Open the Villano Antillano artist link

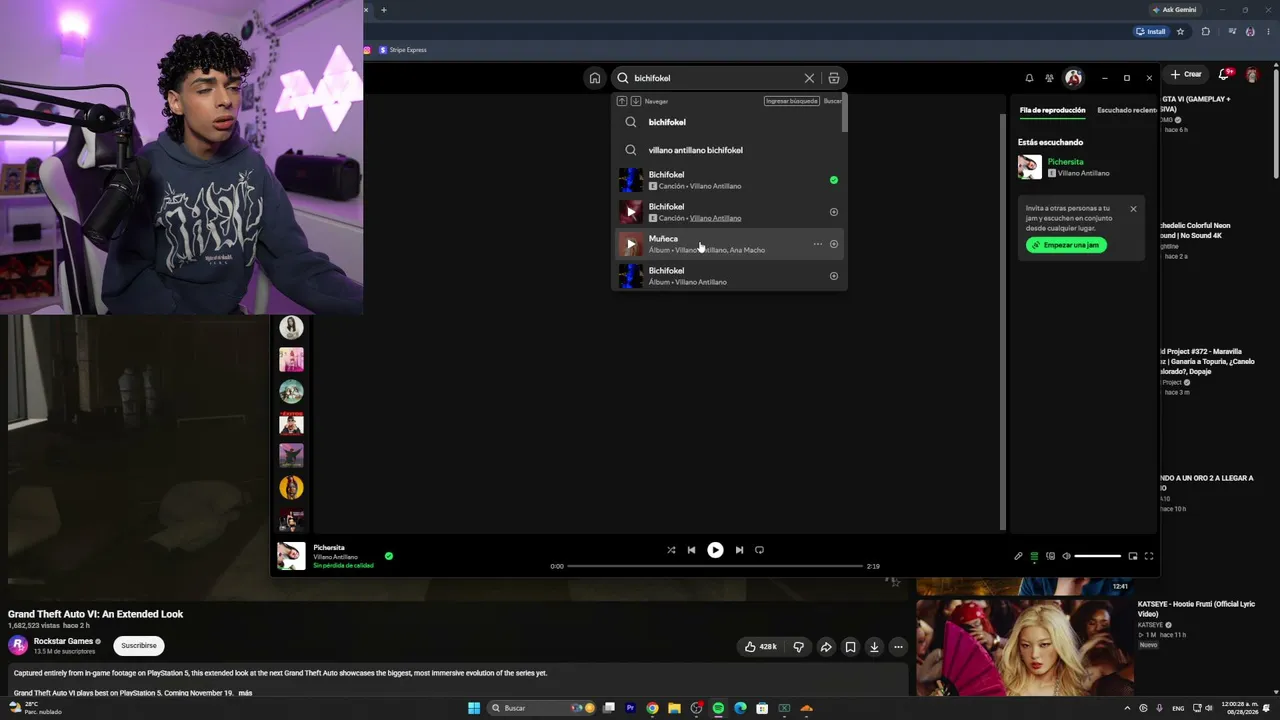[715, 218]
